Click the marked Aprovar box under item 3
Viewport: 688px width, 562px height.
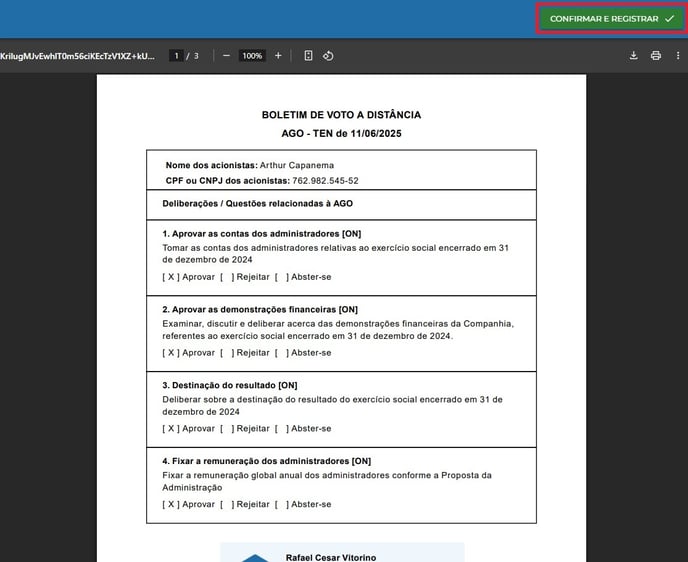171,429
